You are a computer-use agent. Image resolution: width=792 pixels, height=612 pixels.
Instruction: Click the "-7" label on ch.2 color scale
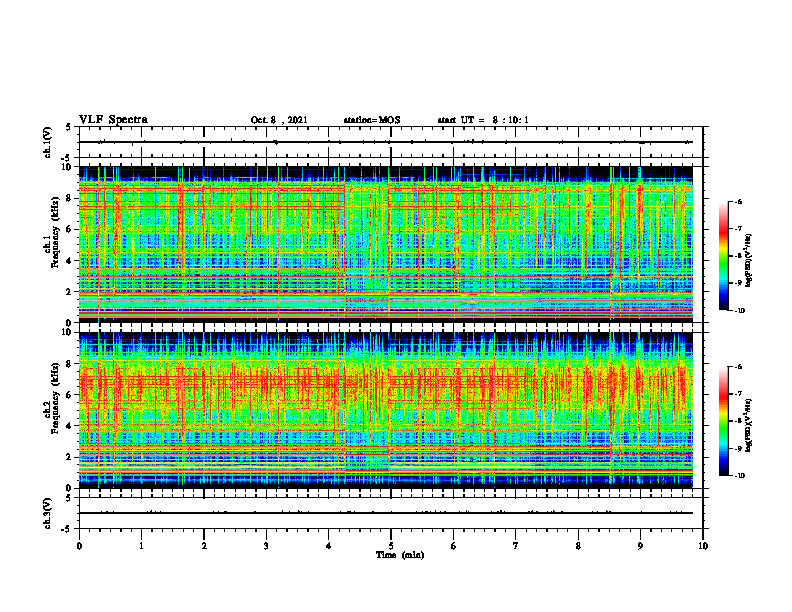[738, 394]
